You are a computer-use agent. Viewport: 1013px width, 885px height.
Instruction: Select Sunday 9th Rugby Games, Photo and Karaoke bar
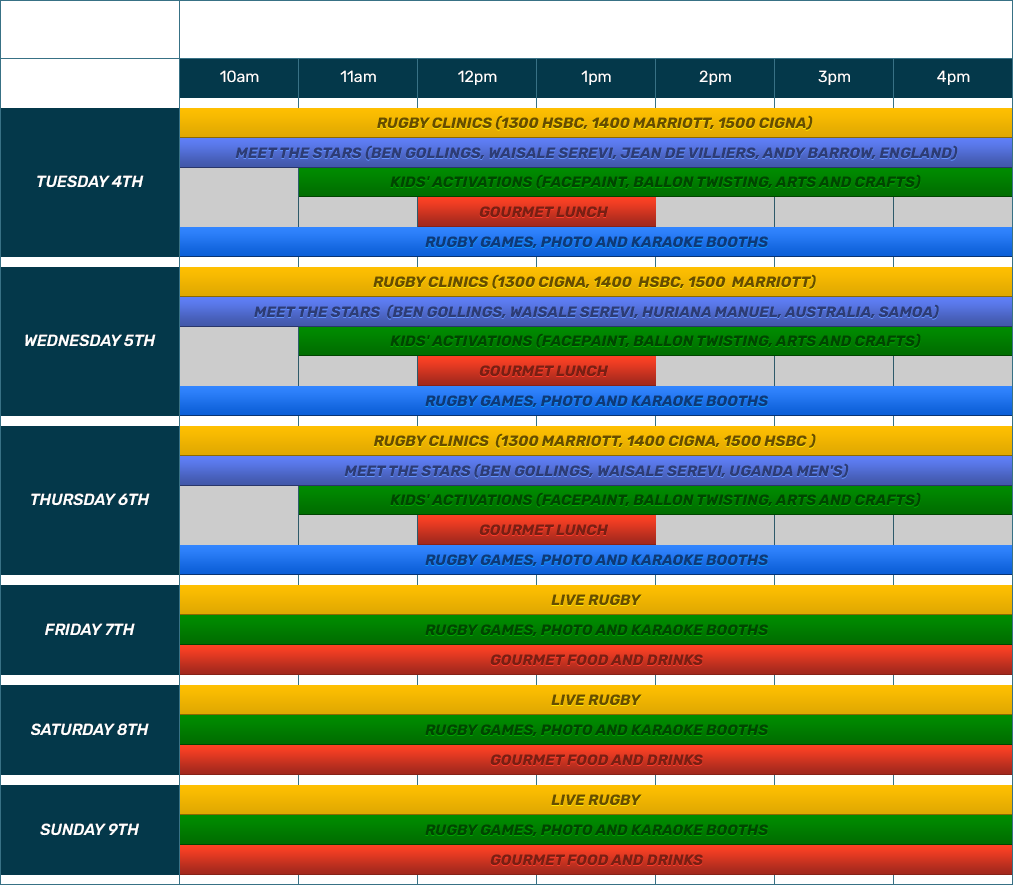595,830
